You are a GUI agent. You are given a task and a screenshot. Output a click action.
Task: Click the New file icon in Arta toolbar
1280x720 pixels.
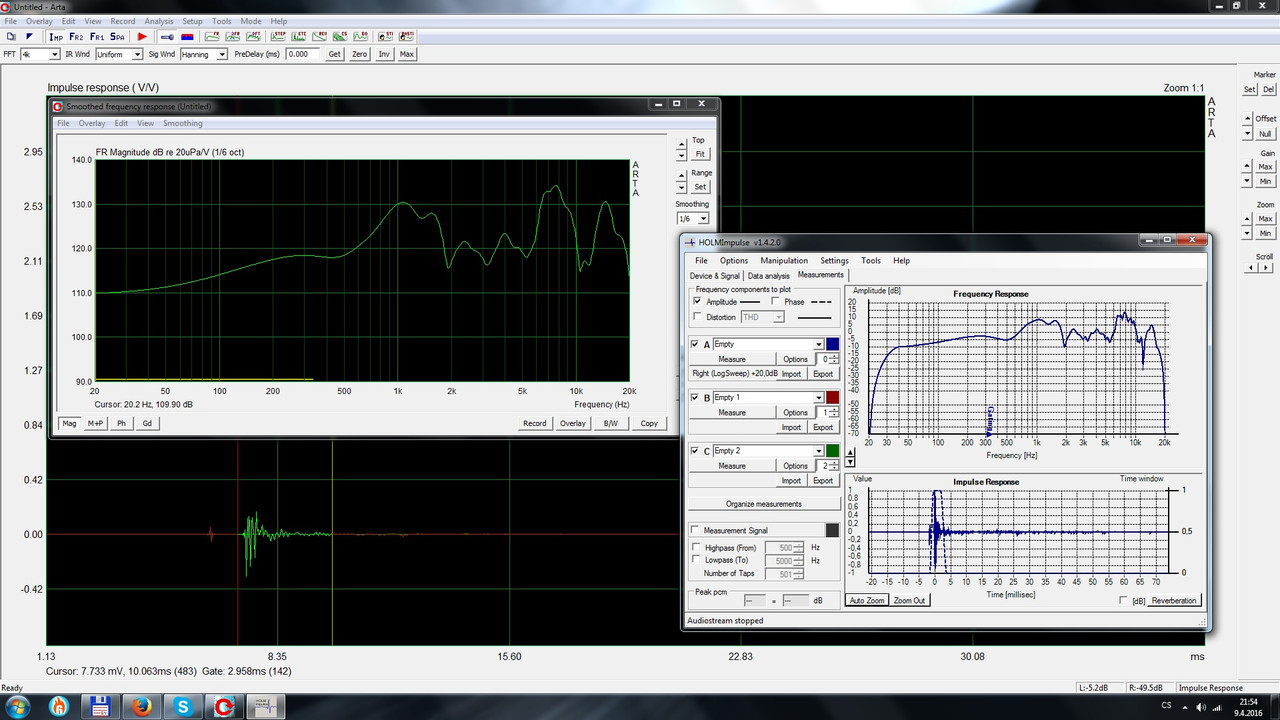(11, 37)
